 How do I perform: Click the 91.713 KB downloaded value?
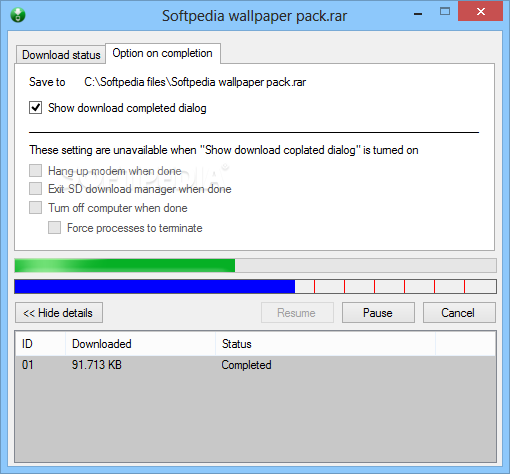point(97,365)
